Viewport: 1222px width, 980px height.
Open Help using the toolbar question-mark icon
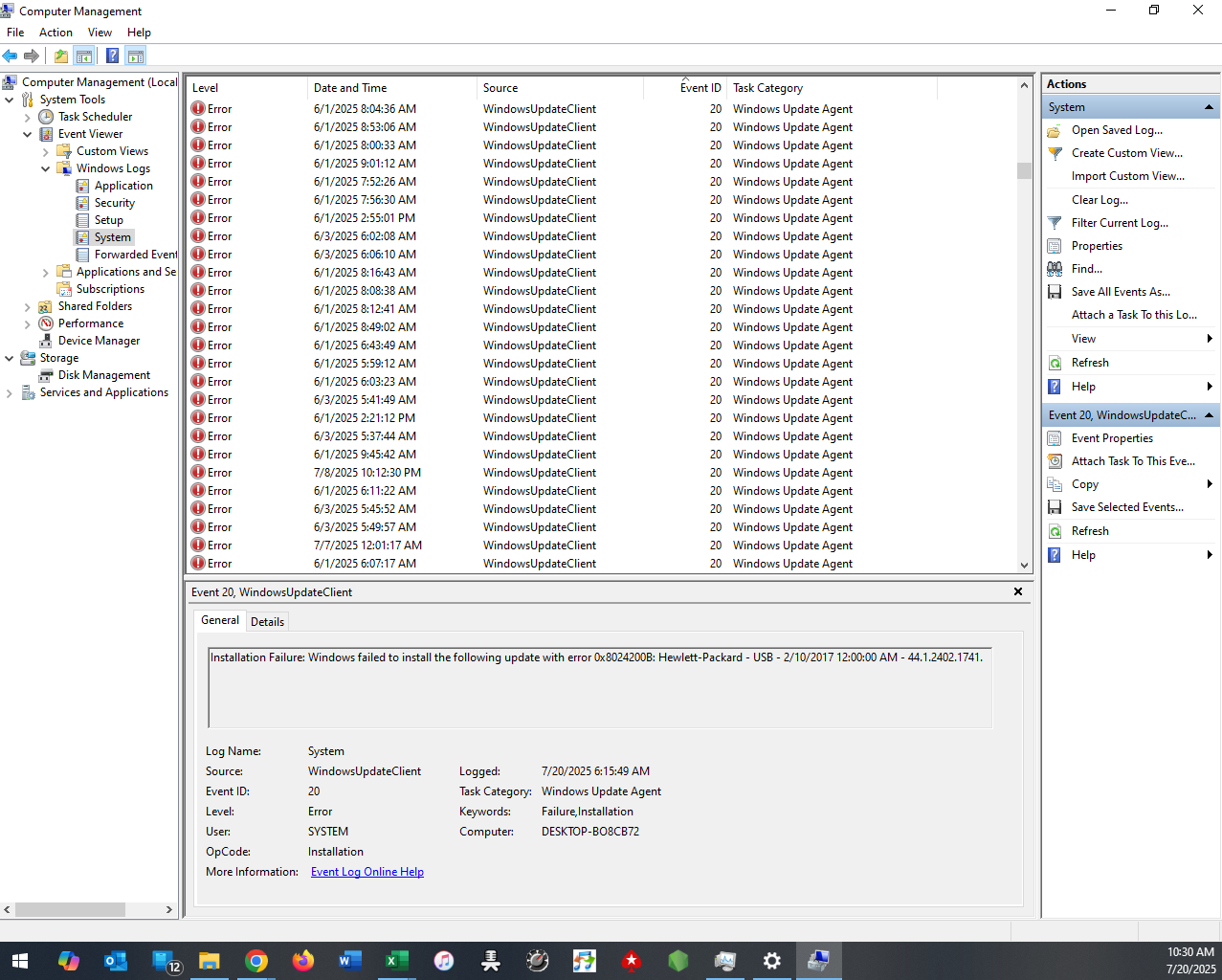[x=112, y=56]
